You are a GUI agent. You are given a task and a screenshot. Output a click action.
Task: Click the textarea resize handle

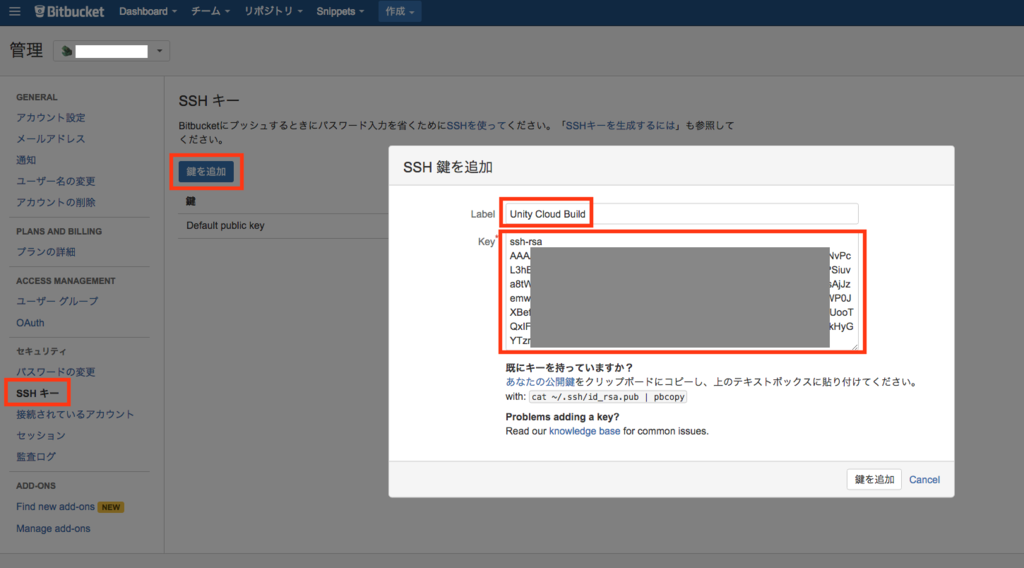(x=854, y=346)
